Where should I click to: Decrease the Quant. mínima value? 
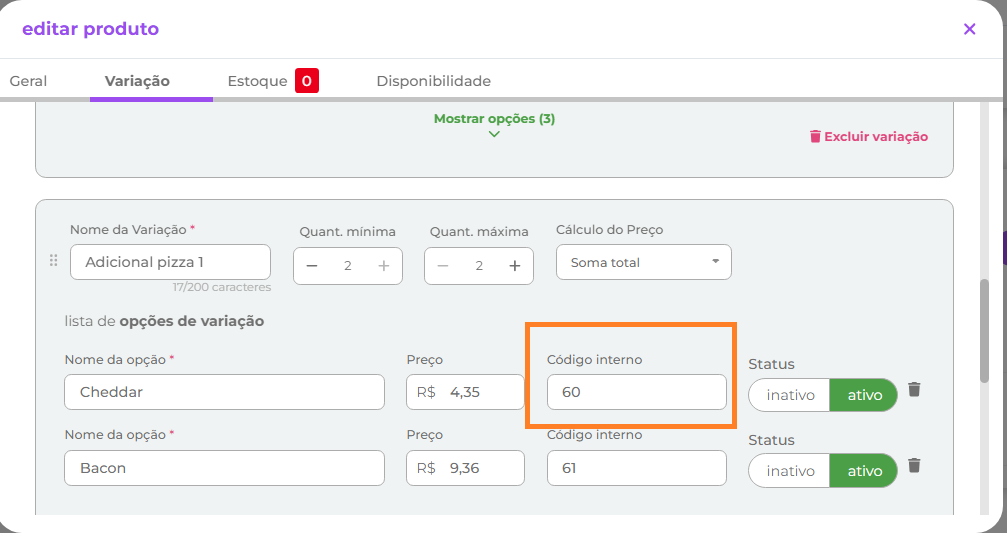coord(312,266)
